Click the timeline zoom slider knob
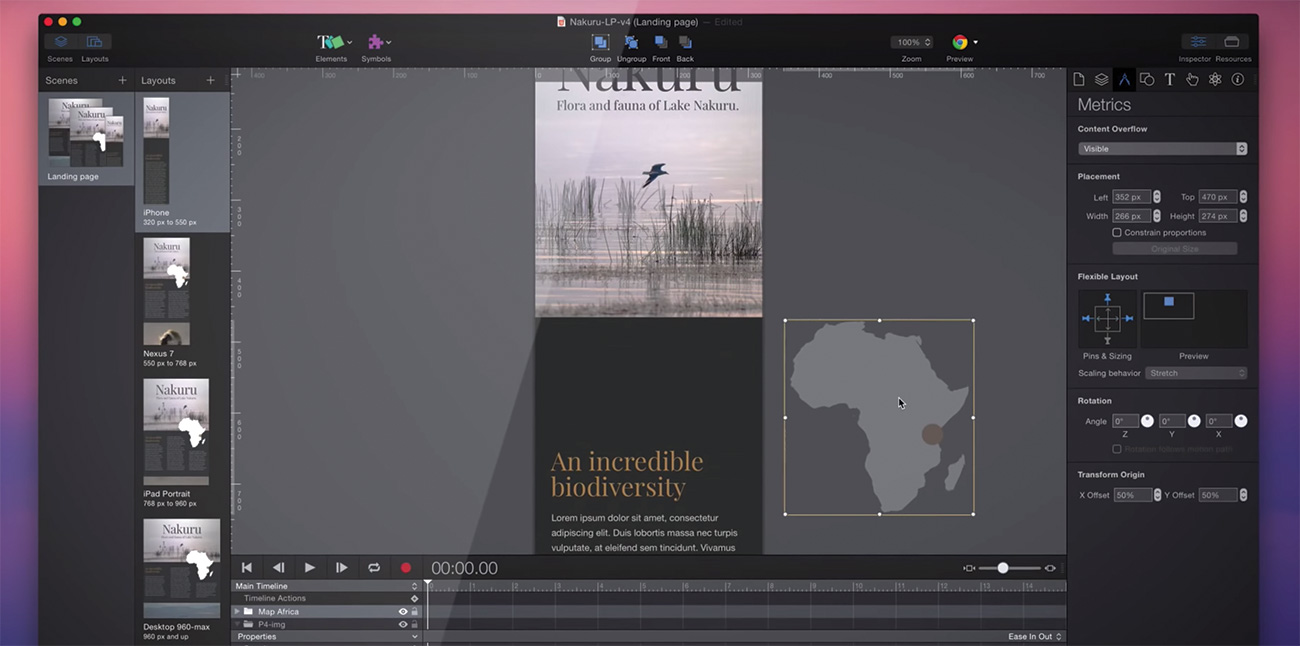The image size is (1300, 646). click(1002, 568)
